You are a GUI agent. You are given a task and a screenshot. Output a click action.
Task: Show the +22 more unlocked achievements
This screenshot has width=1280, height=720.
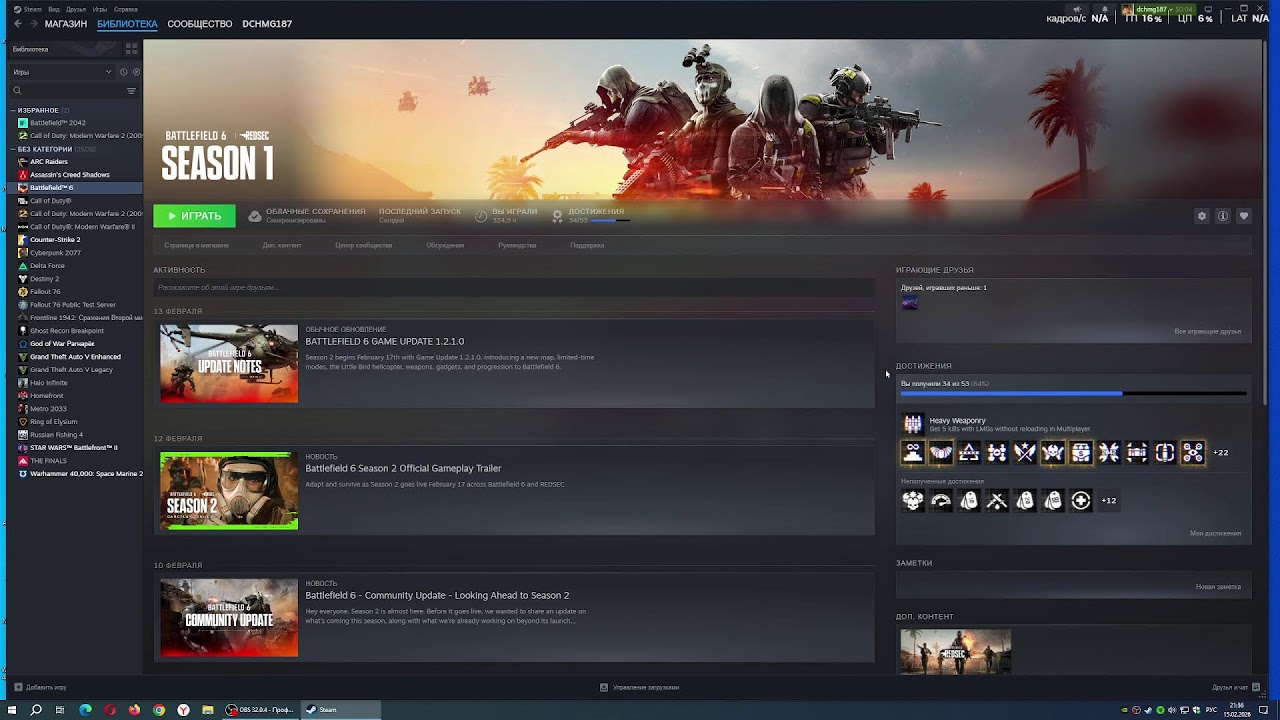(x=1221, y=453)
